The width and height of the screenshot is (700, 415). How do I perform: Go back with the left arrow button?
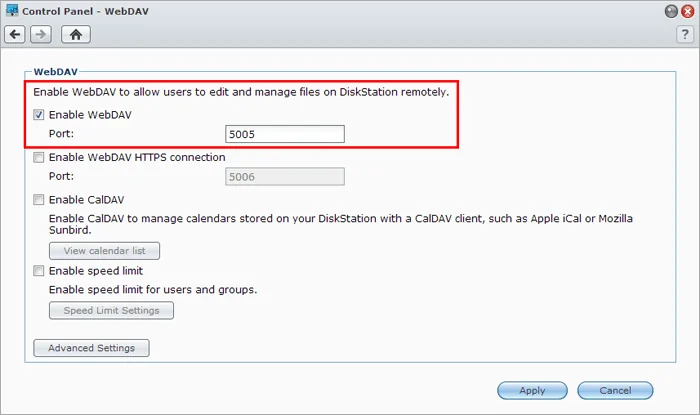pos(15,34)
